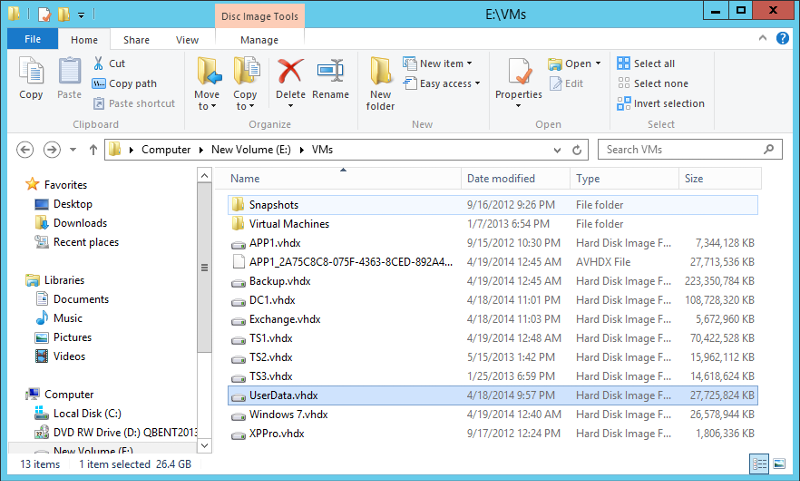Open Help with the question mark icon
This screenshot has height=481, width=800.
coord(783,38)
